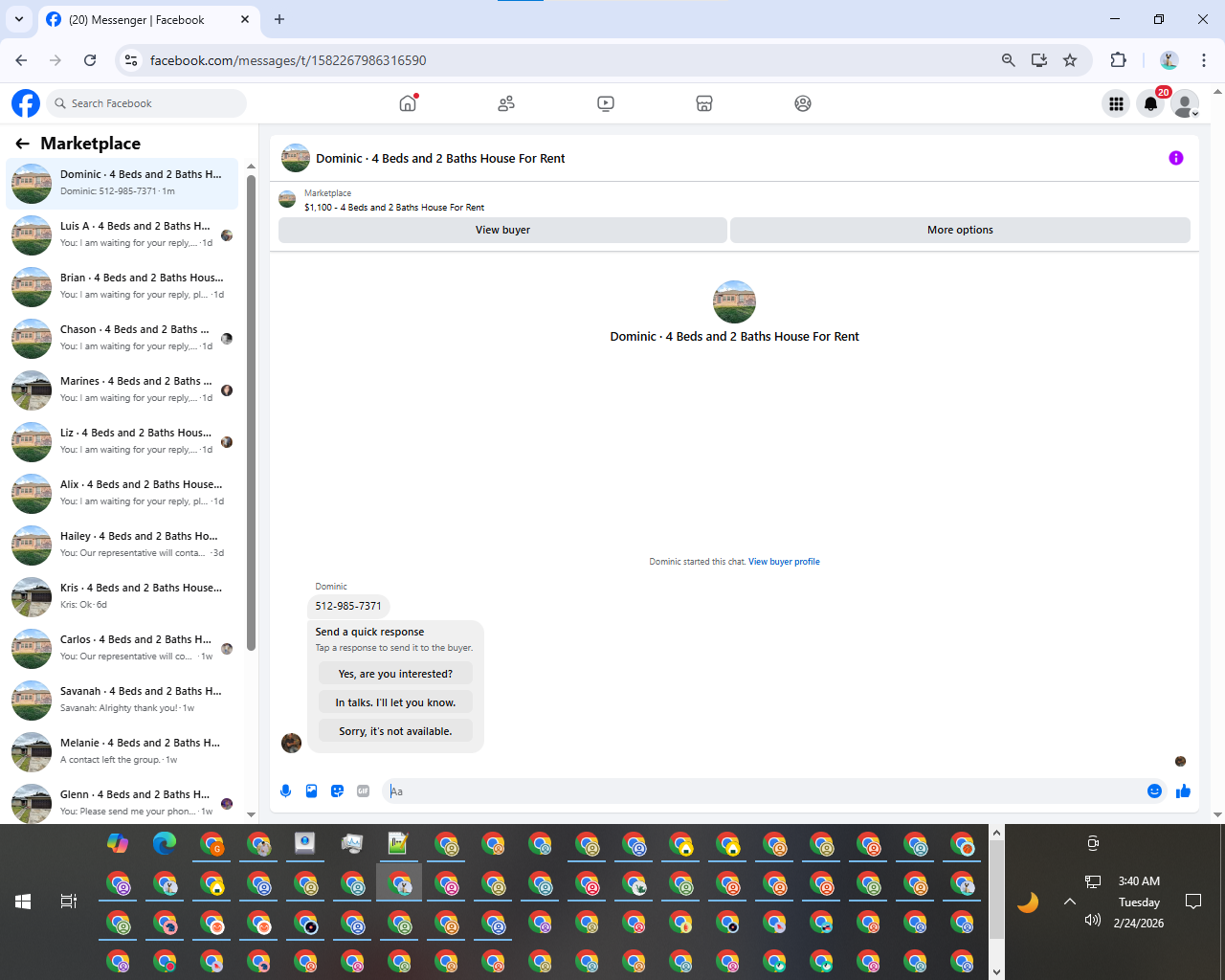
Task: Send quick response 'Yes, are you interested?'
Action: pyautogui.click(x=395, y=674)
